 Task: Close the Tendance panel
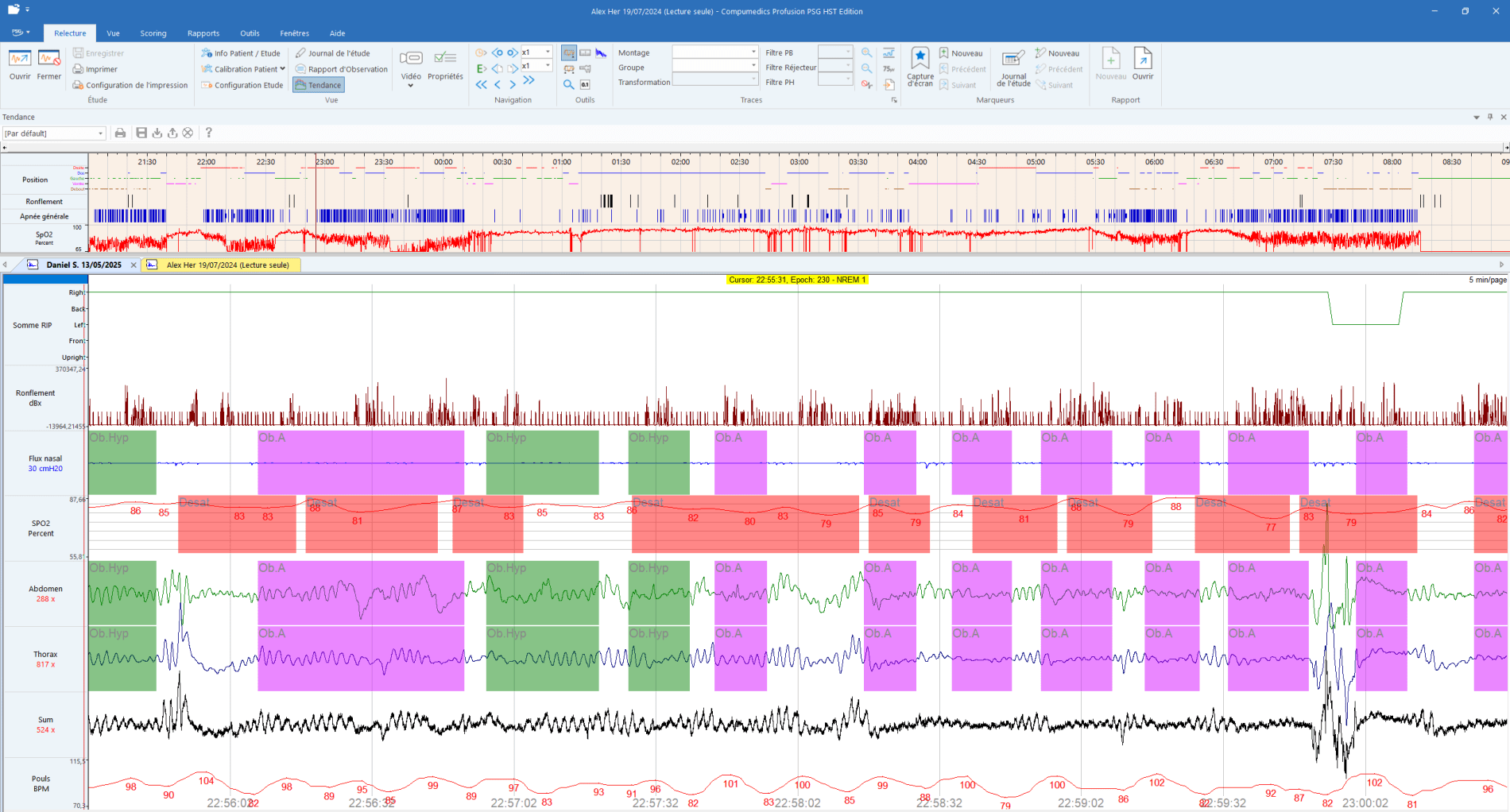click(x=1504, y=117)
